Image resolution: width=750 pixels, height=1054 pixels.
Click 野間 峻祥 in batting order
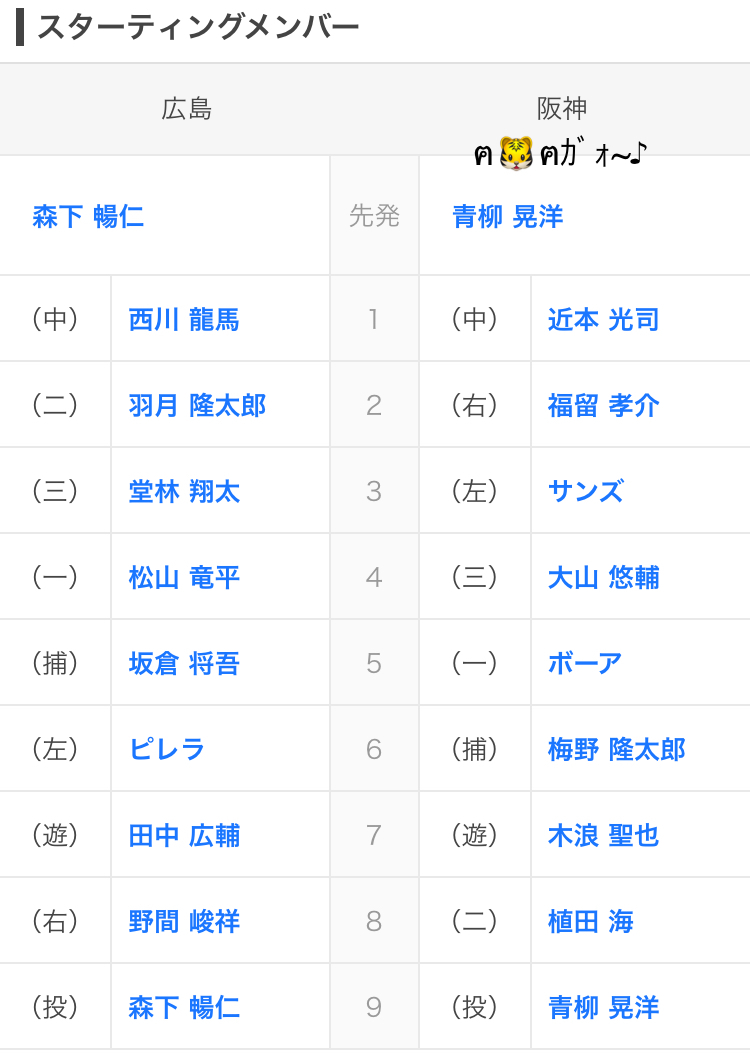click(x=184, y=922)
